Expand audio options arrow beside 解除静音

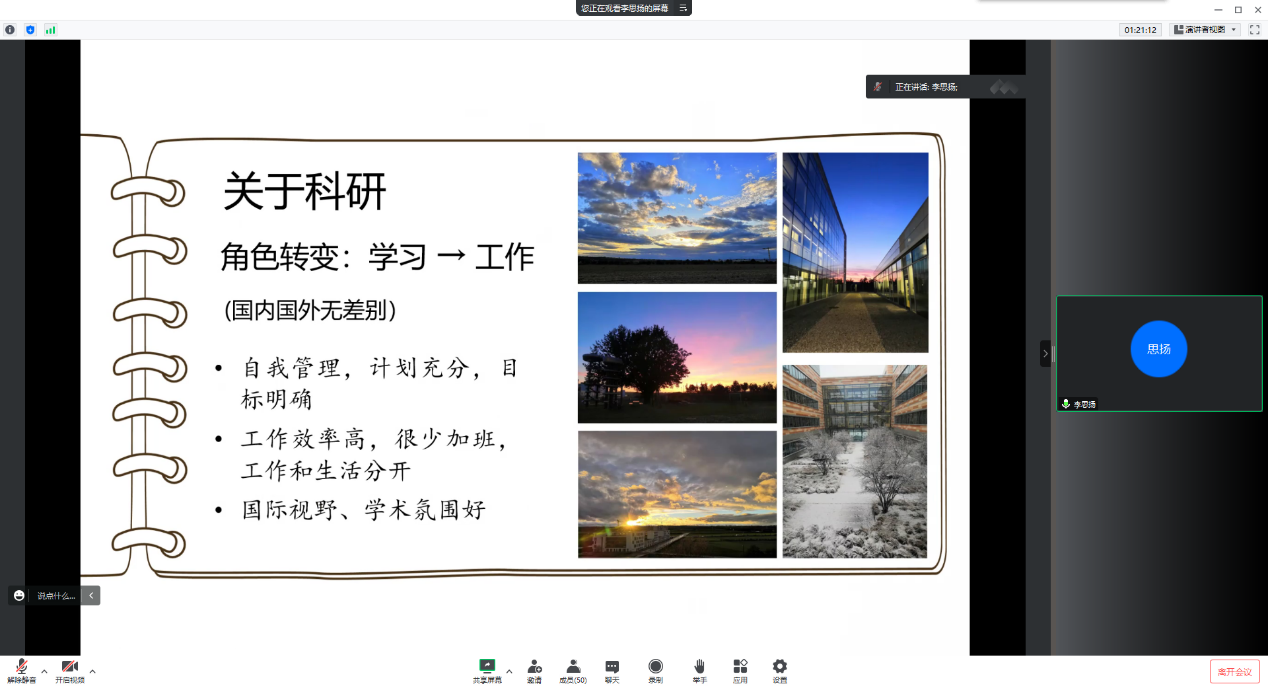click(x=44, y=671)
